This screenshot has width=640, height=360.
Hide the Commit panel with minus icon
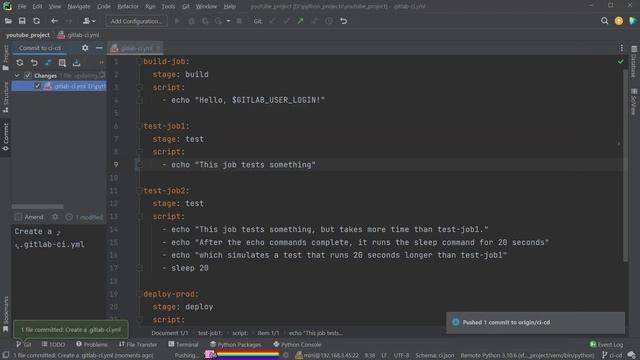point(99,48)
